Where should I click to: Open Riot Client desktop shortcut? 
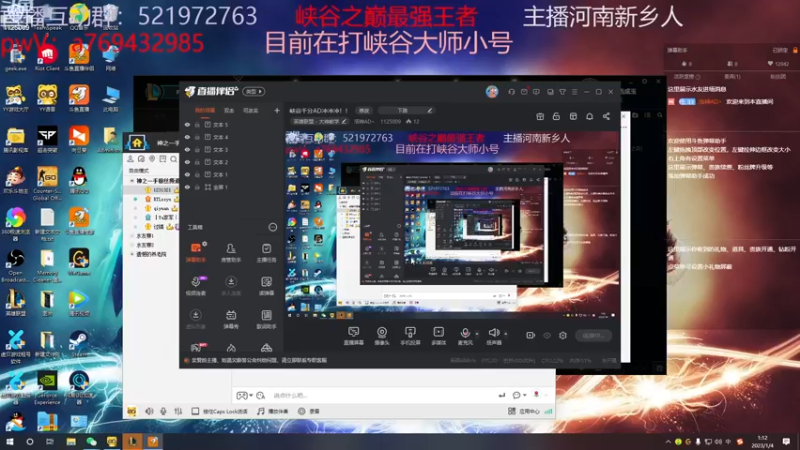click(x=47, y=58)
